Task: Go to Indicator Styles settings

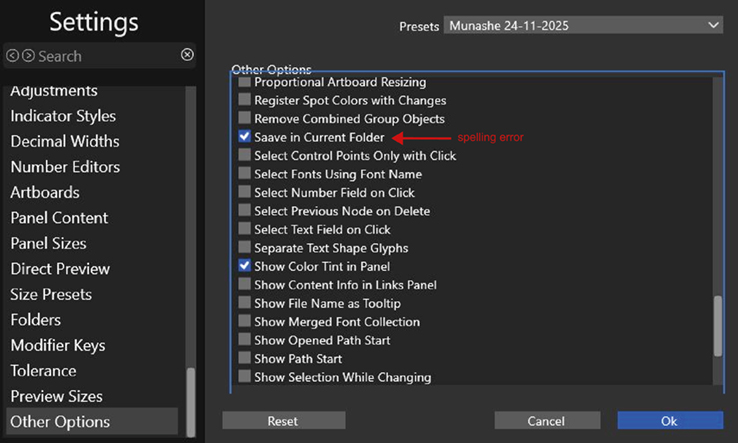Action: [63, 116]
